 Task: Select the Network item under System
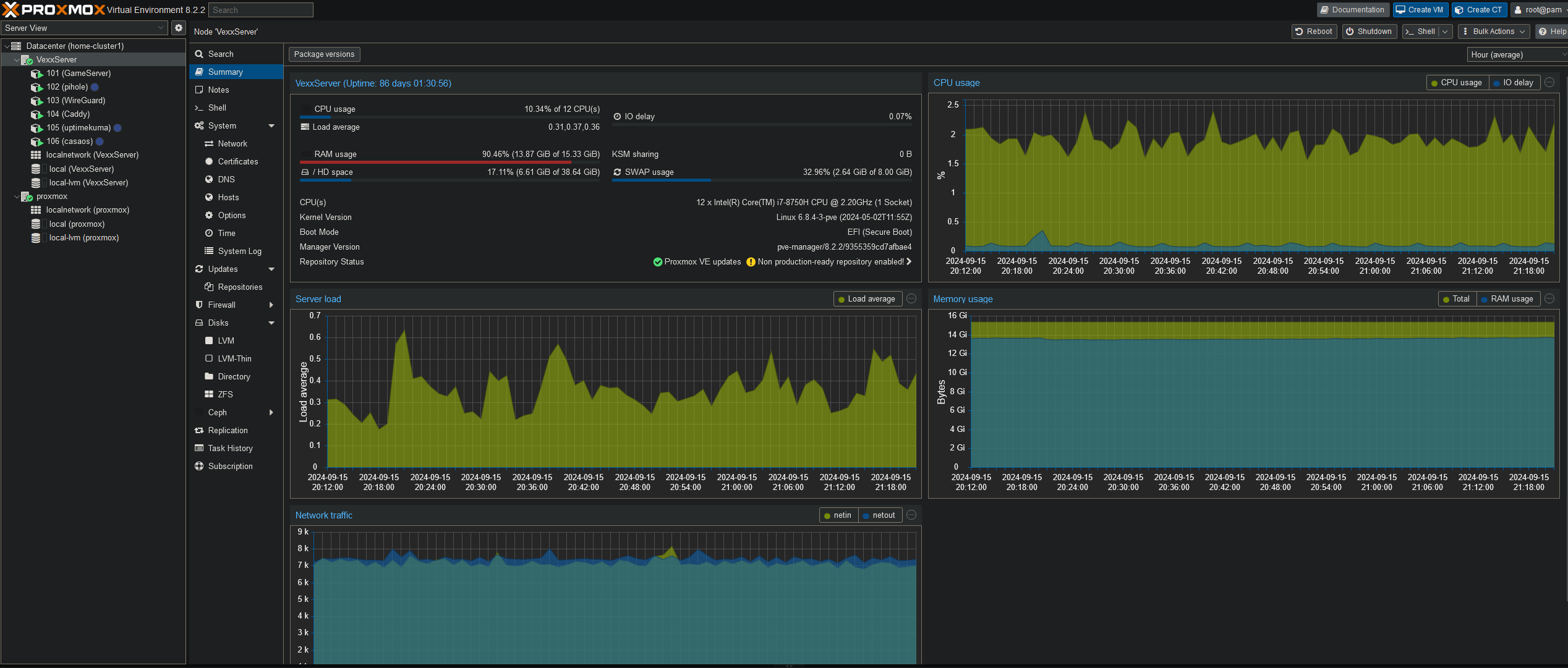[x=232, y=143]
